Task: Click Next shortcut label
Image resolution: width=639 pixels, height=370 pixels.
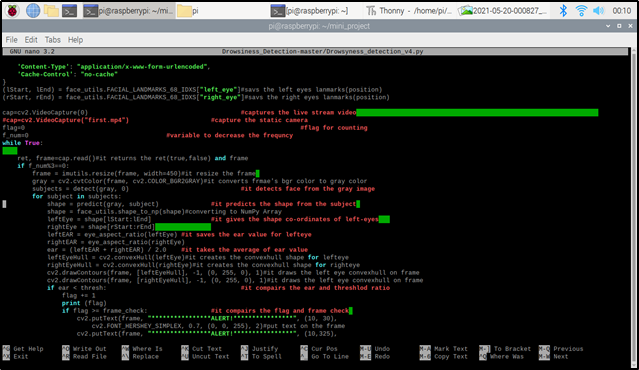Action: pyautogui.click(x=561, y=357)
